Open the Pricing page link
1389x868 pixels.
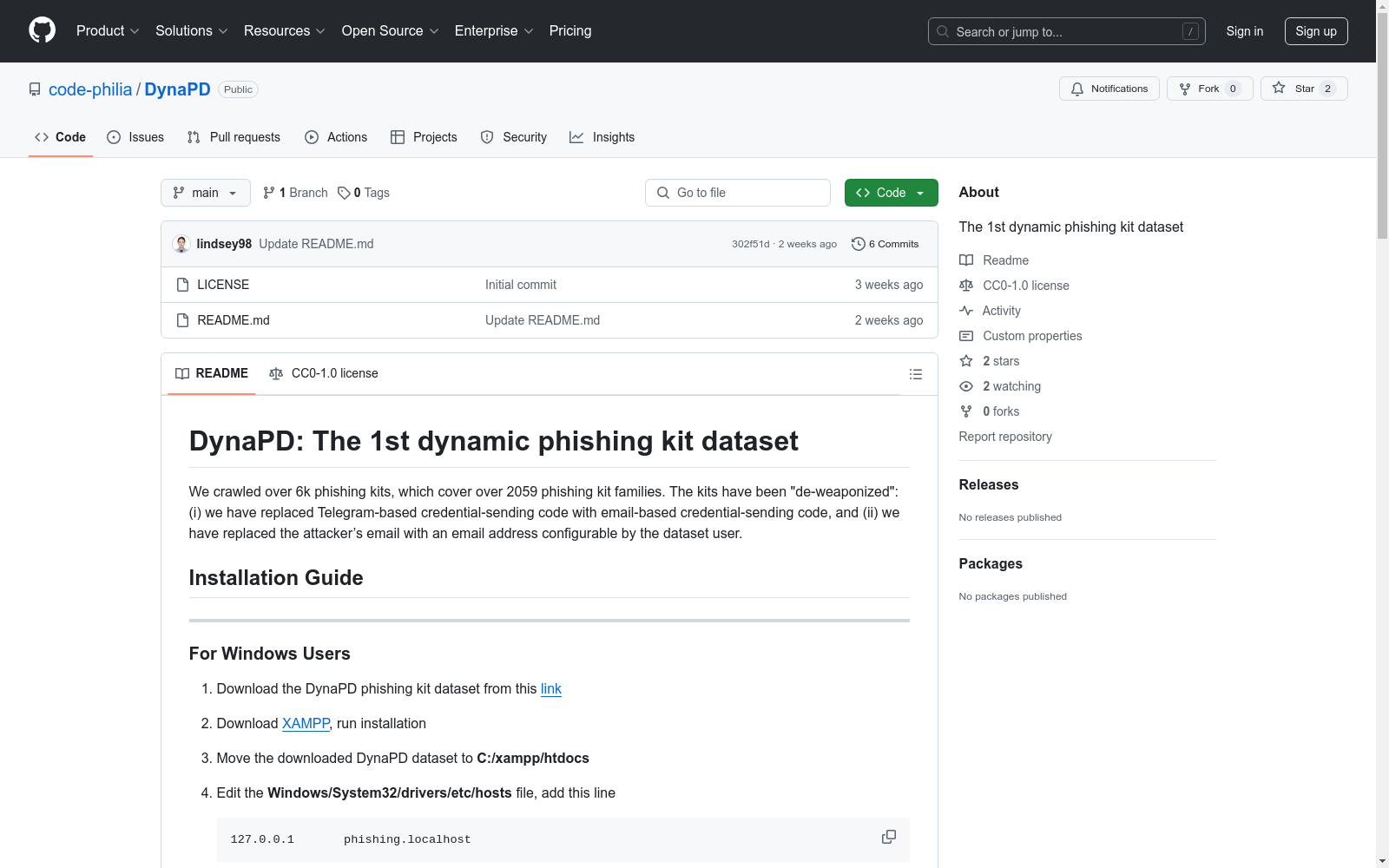[x=570, y=30]
